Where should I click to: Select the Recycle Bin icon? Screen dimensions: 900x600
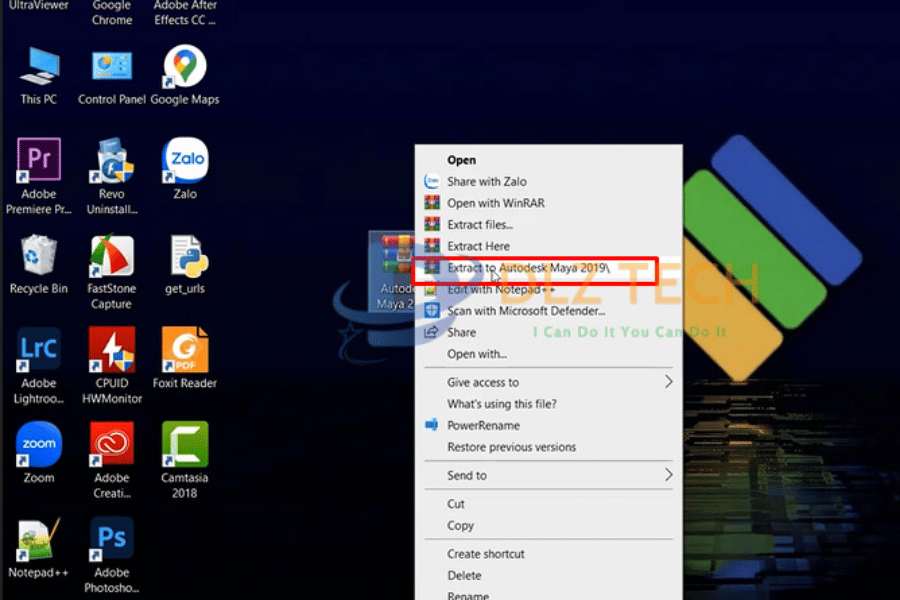click(x=39, y=257)
